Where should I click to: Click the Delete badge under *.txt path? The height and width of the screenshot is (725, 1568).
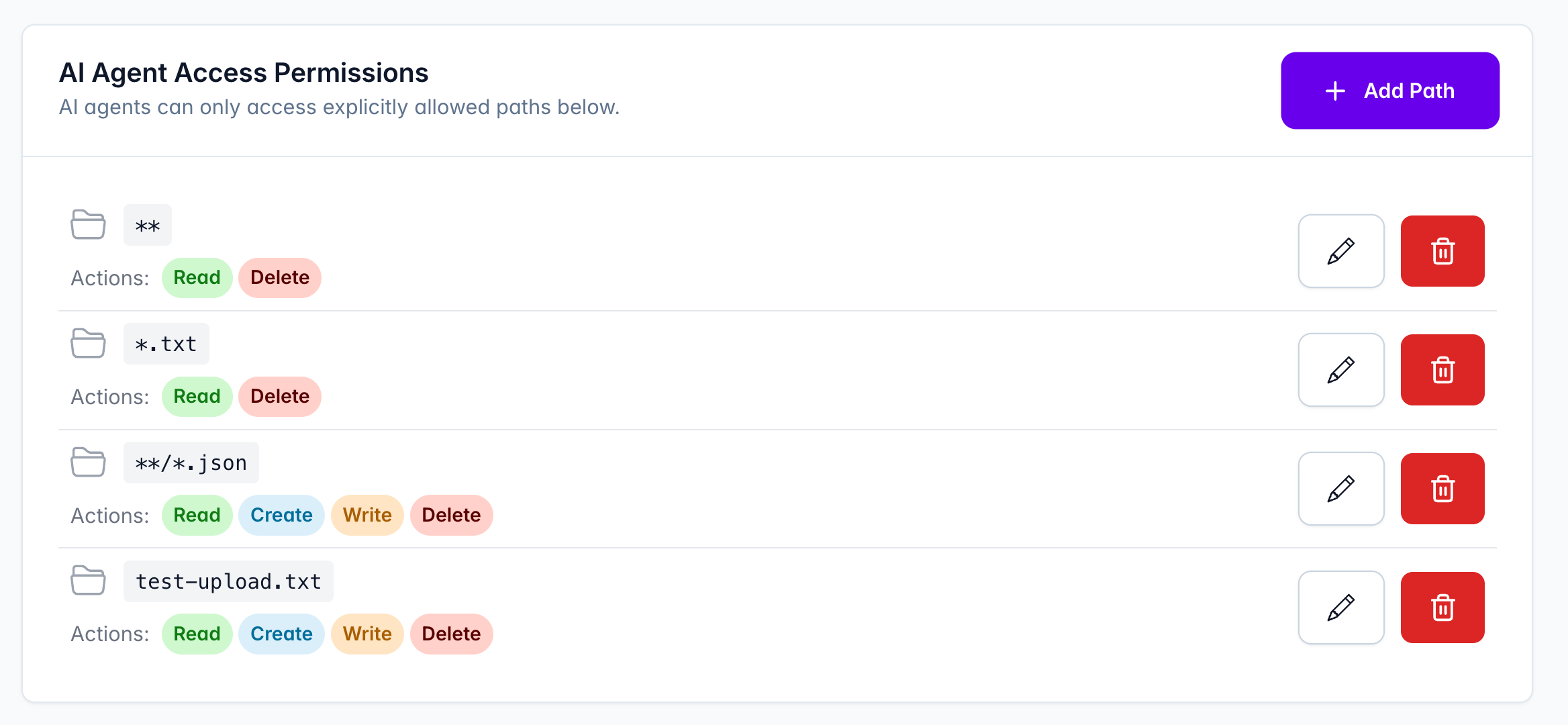coord(280,397)
